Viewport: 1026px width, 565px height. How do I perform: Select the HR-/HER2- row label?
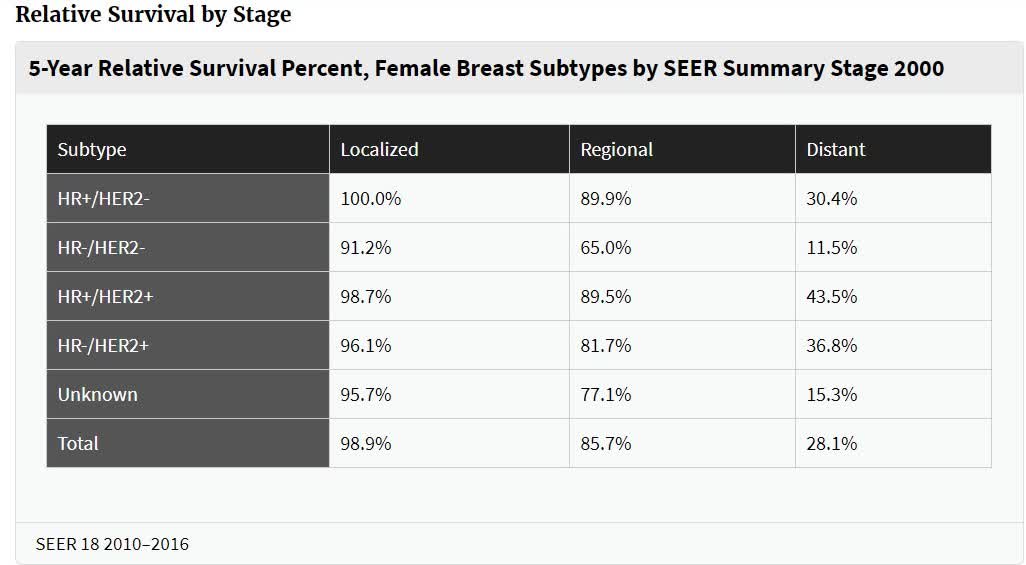(x=103, y=248)
